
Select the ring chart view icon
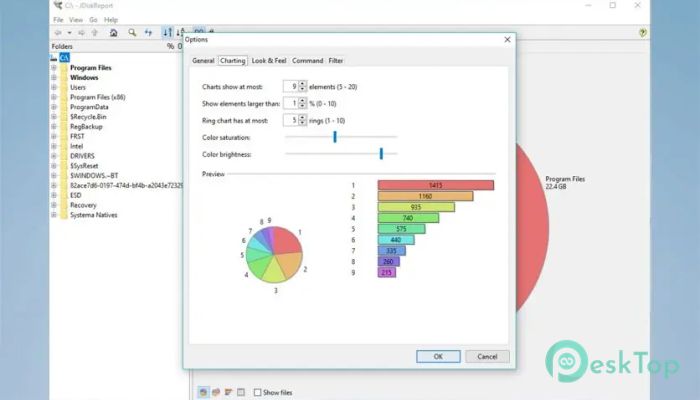coord(216,392)
